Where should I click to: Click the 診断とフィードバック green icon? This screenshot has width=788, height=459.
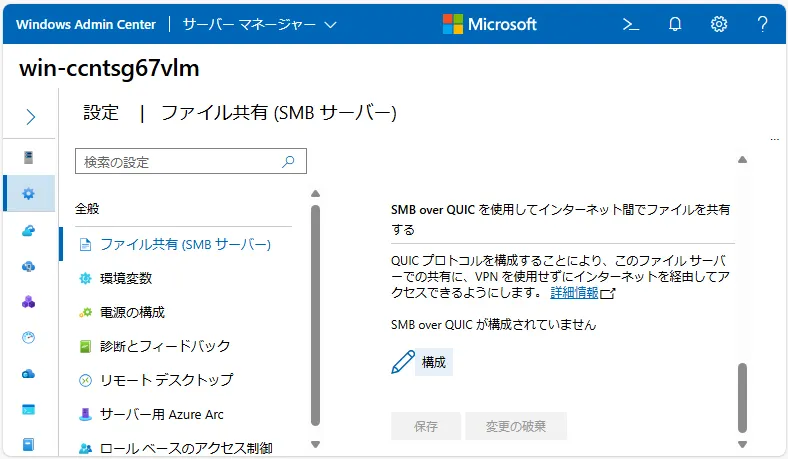pos(85,346)
